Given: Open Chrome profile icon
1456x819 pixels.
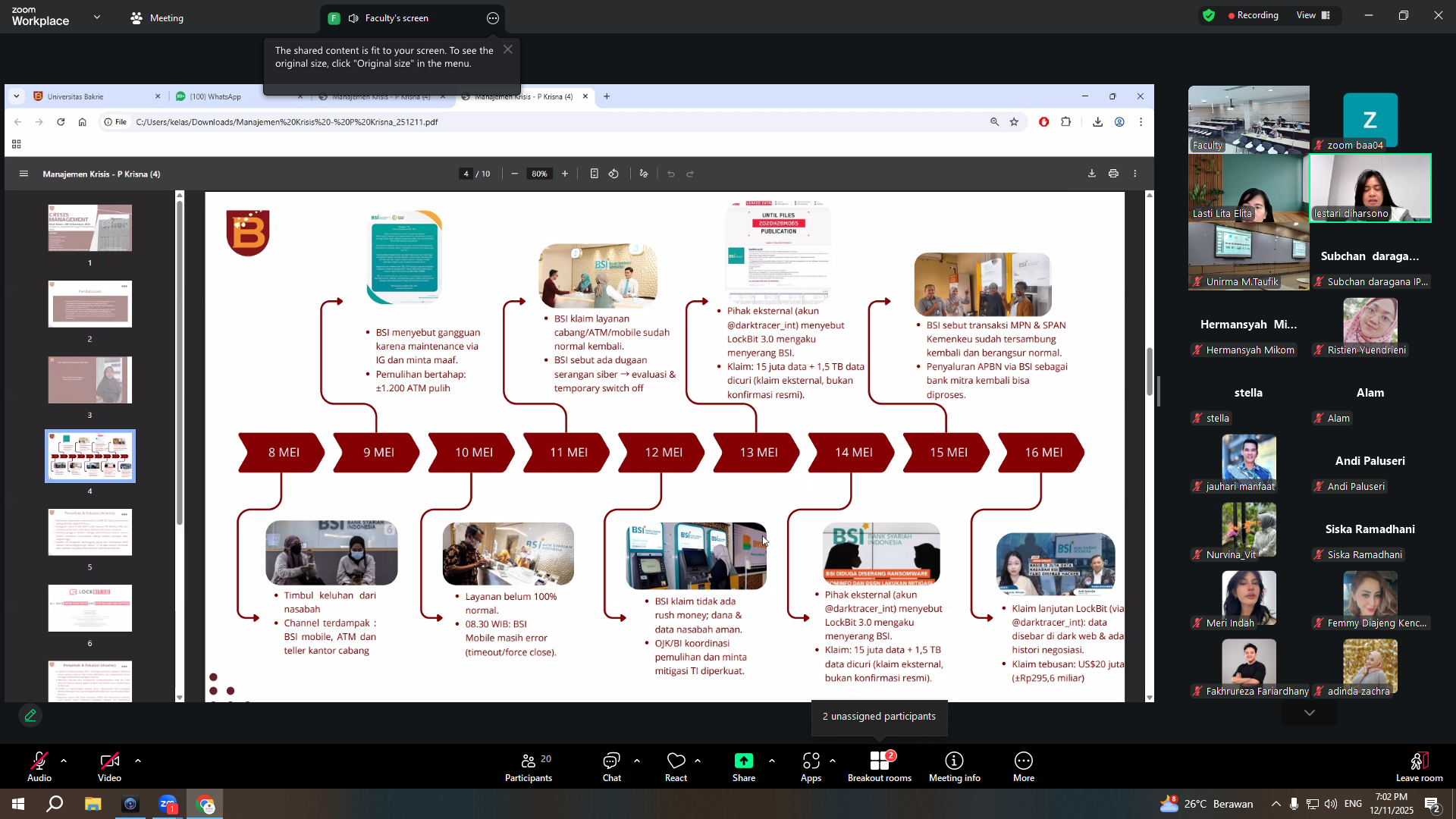Looking at the screenshot, I should click(x=1119, y=122).
